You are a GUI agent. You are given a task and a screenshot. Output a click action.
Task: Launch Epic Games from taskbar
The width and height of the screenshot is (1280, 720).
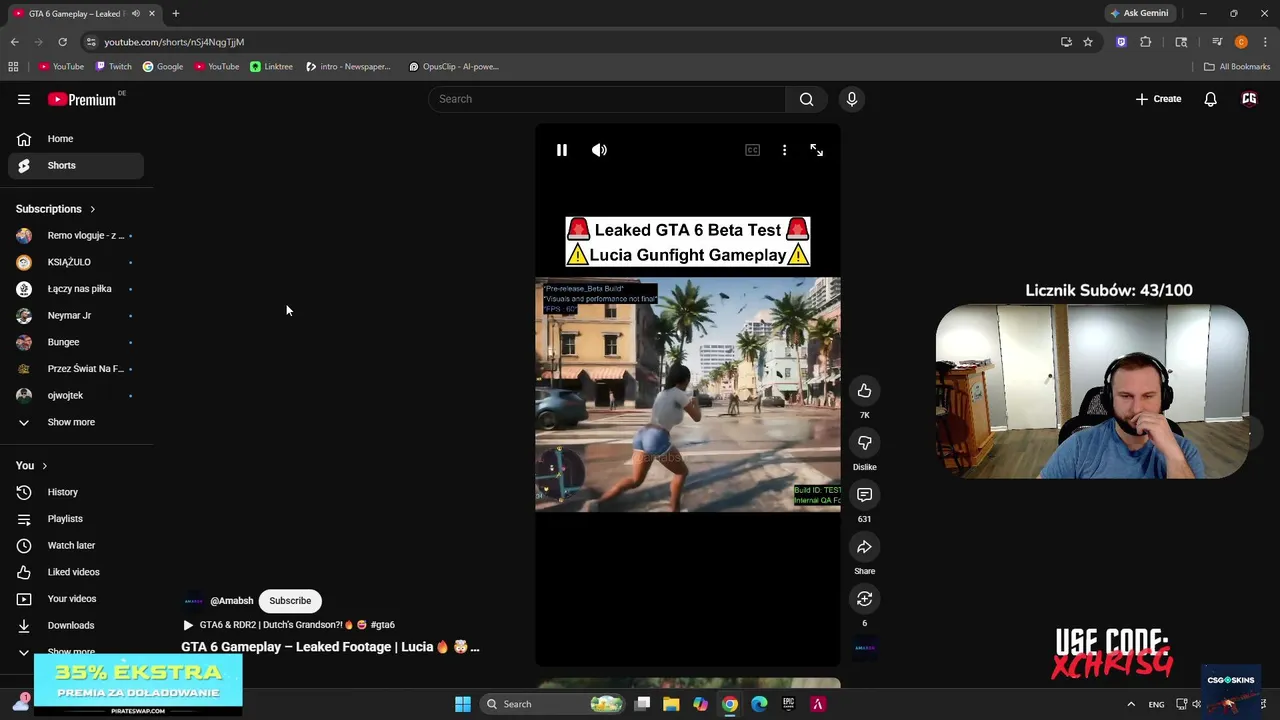pyautogui.click(x=788, y=704)
